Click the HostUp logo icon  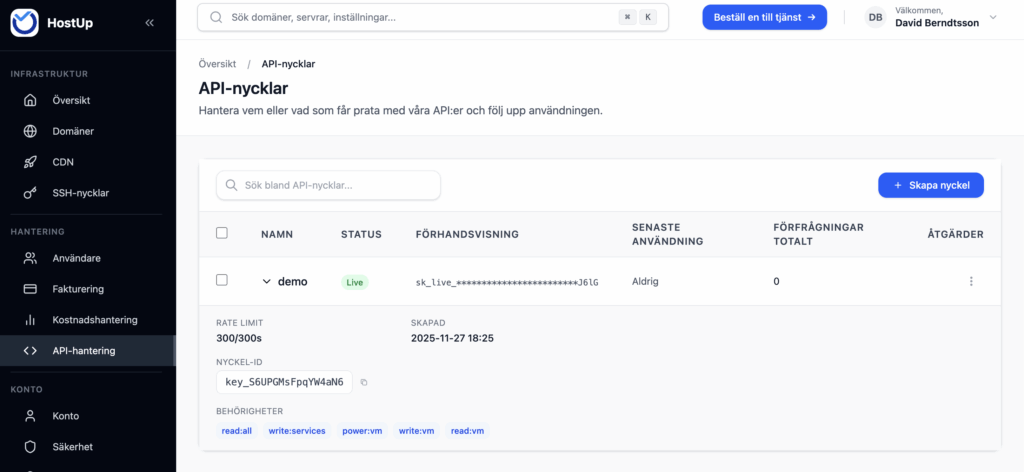point(24,22)
